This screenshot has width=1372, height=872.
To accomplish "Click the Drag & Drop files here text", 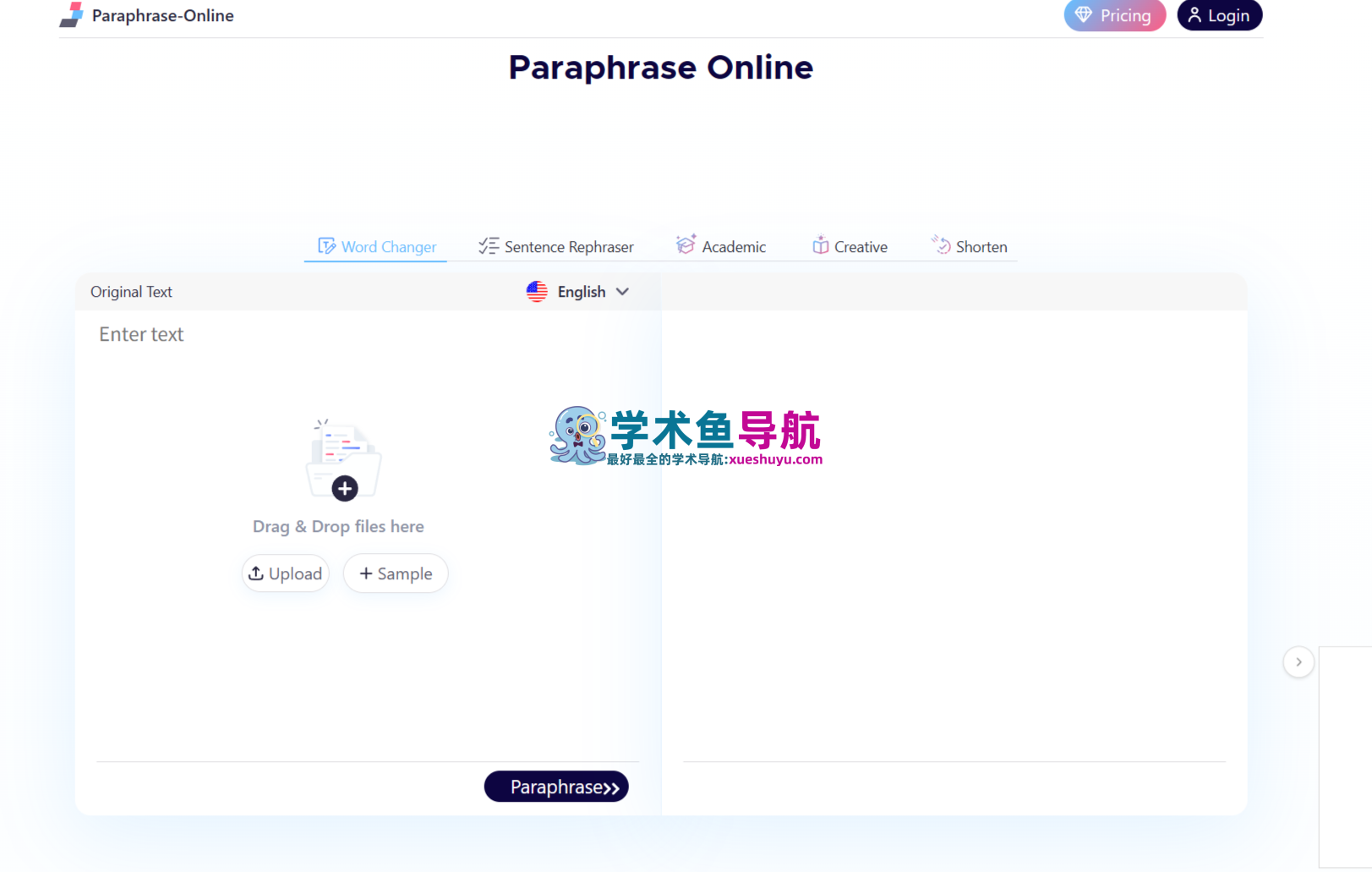I will tap(338, 527).
